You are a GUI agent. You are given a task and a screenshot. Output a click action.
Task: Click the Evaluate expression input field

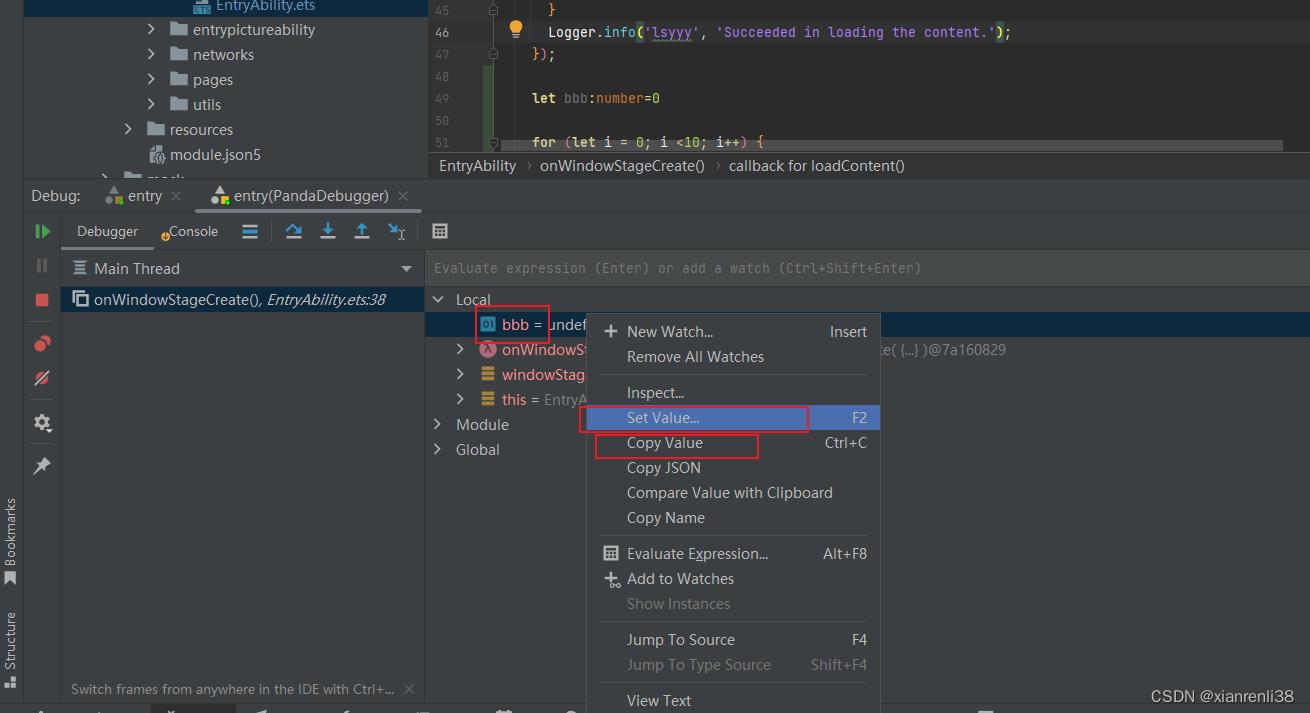[x=867, y=268]
